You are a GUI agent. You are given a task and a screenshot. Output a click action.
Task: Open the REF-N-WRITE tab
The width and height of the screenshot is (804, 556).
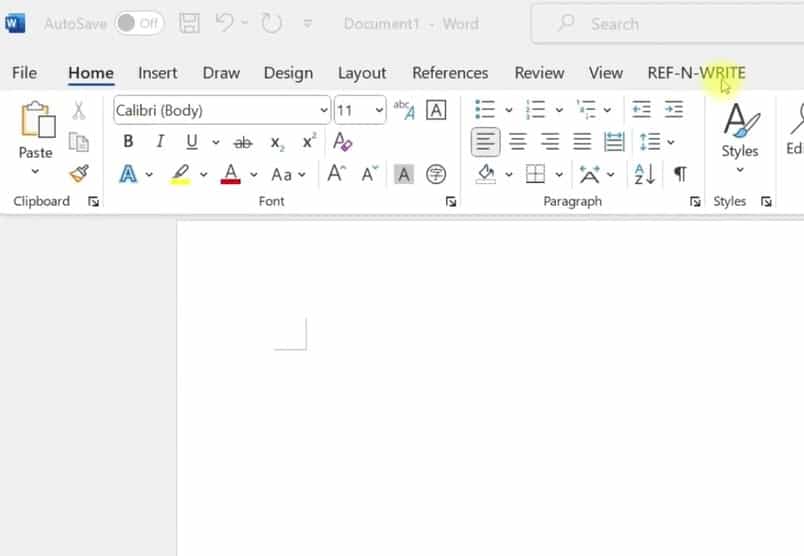point(696,73)
